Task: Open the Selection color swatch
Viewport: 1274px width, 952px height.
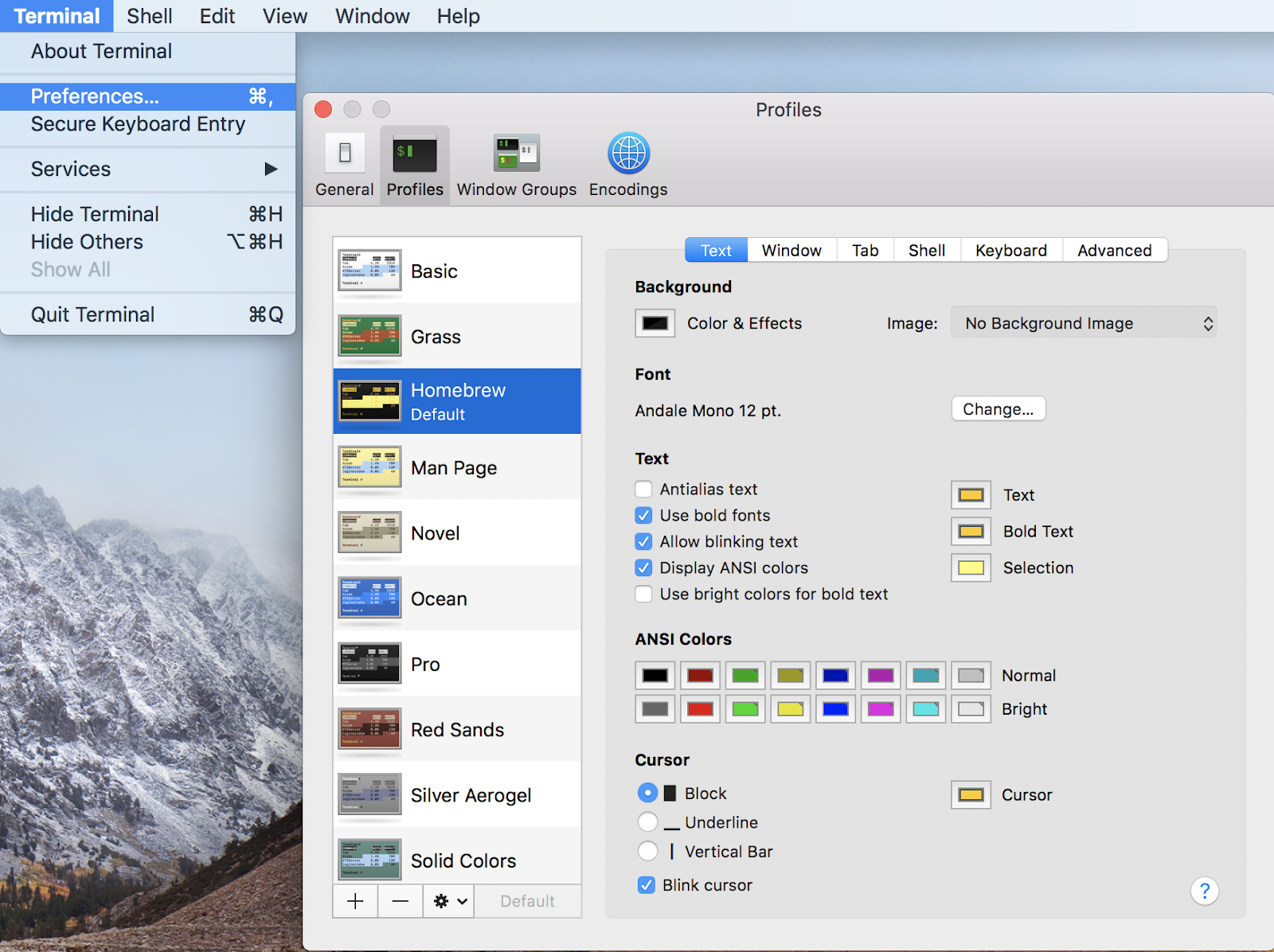Action: tap(971, 568)
